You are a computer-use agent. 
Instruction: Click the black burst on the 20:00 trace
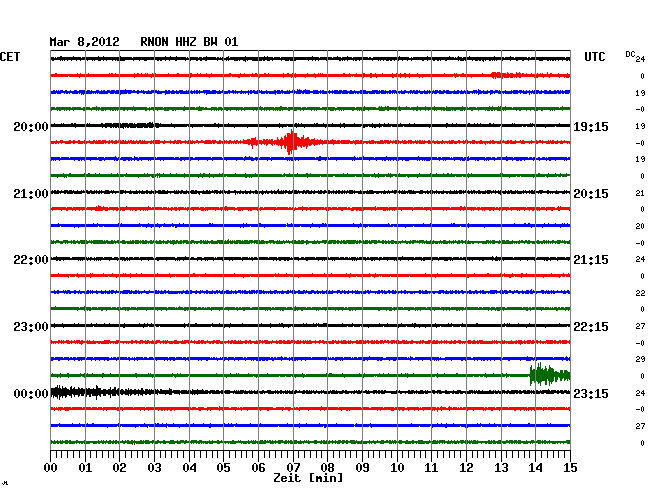129,125
